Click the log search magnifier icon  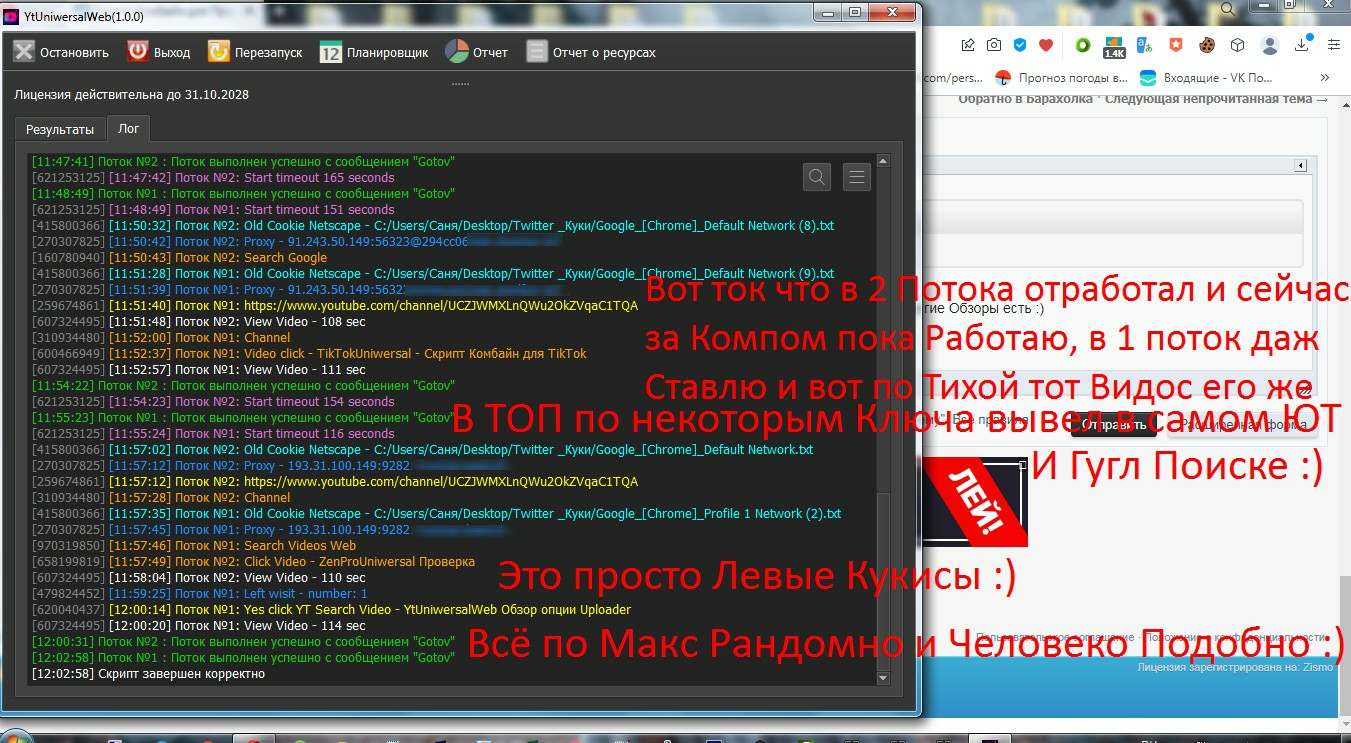pos(816,176)
